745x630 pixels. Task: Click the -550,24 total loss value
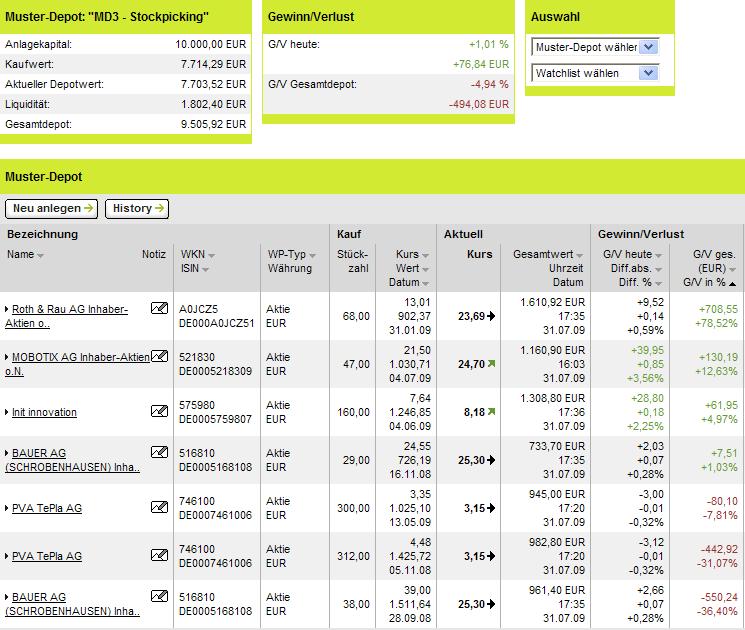pyautogui.click(x=719, y=597)
